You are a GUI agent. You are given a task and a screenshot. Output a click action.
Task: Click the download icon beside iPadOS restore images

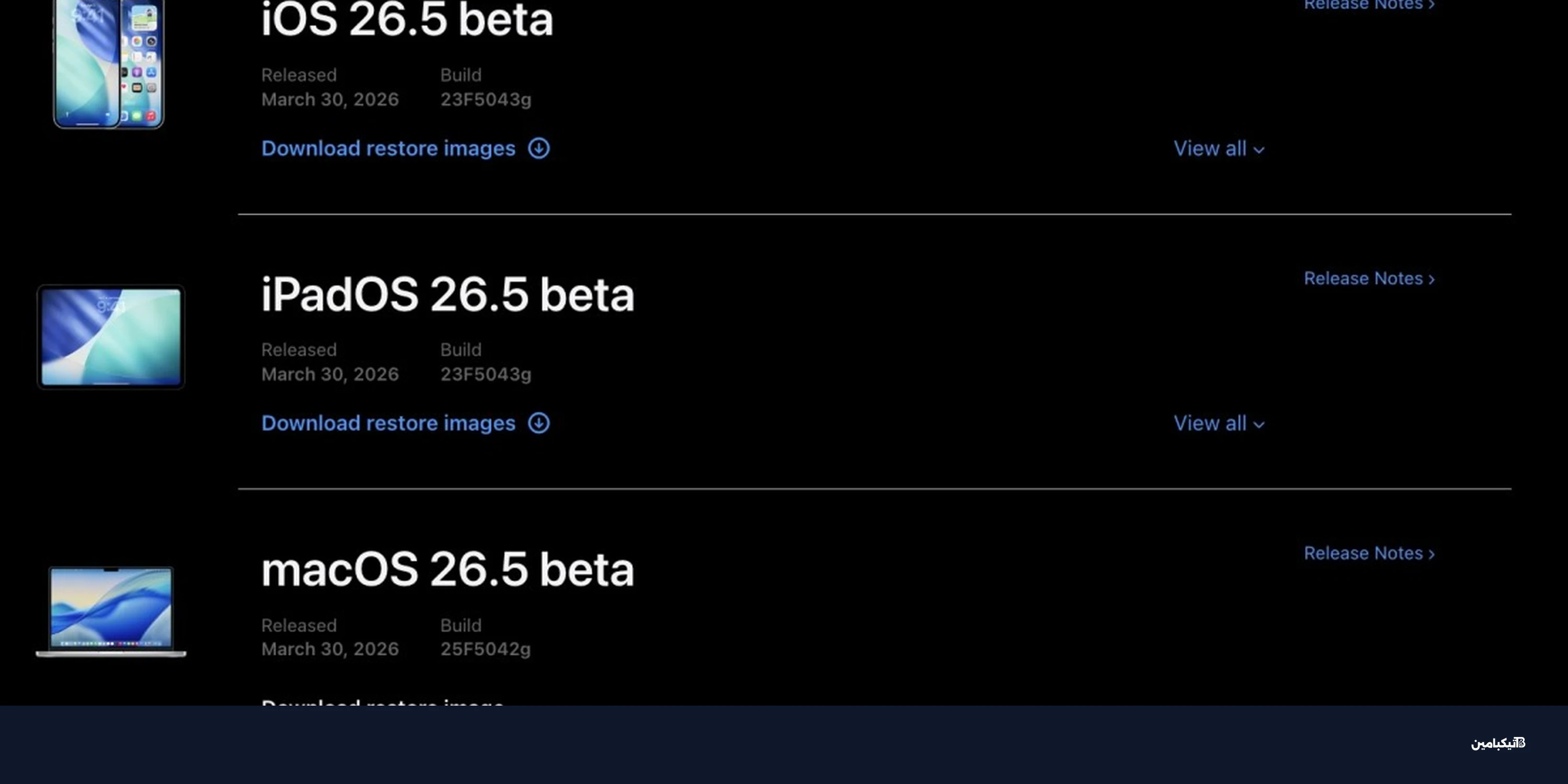pyautogui.click(x=538, y=422)
